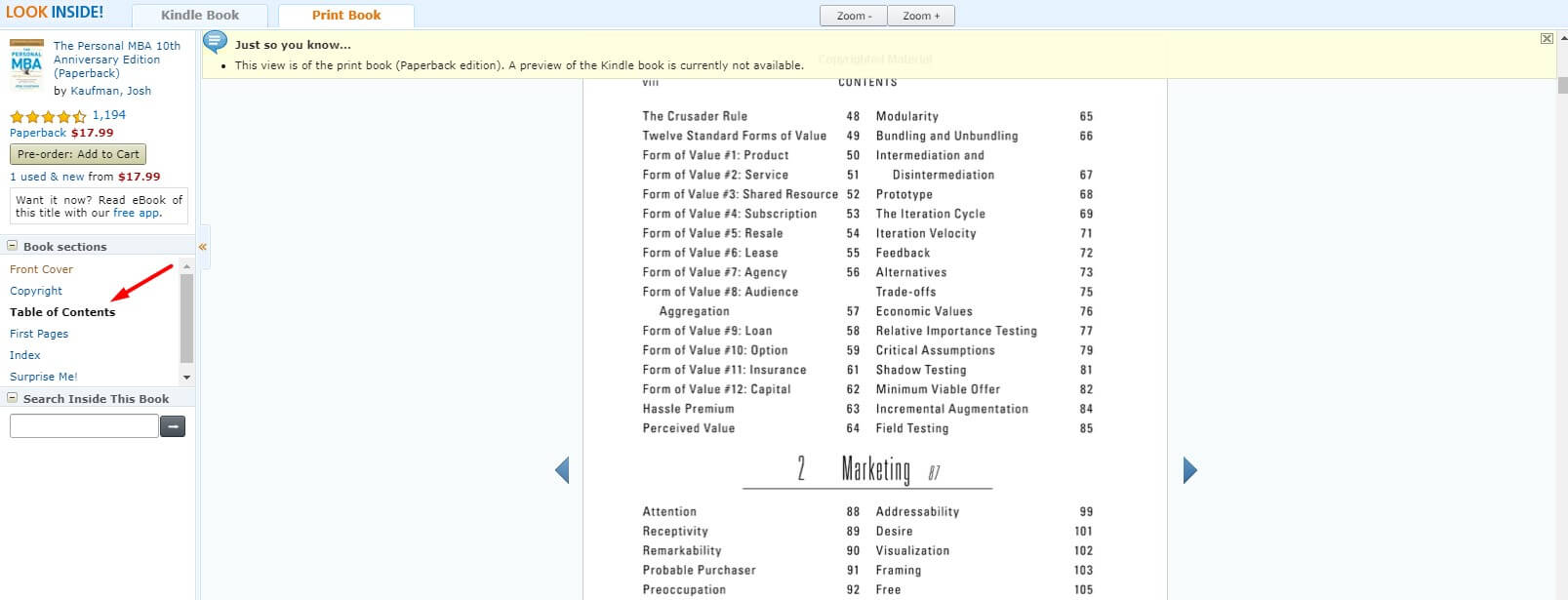This screenshot has width=1568, height=600.
Task: Click the book cover thumbnail
Action: pos(26,64)
